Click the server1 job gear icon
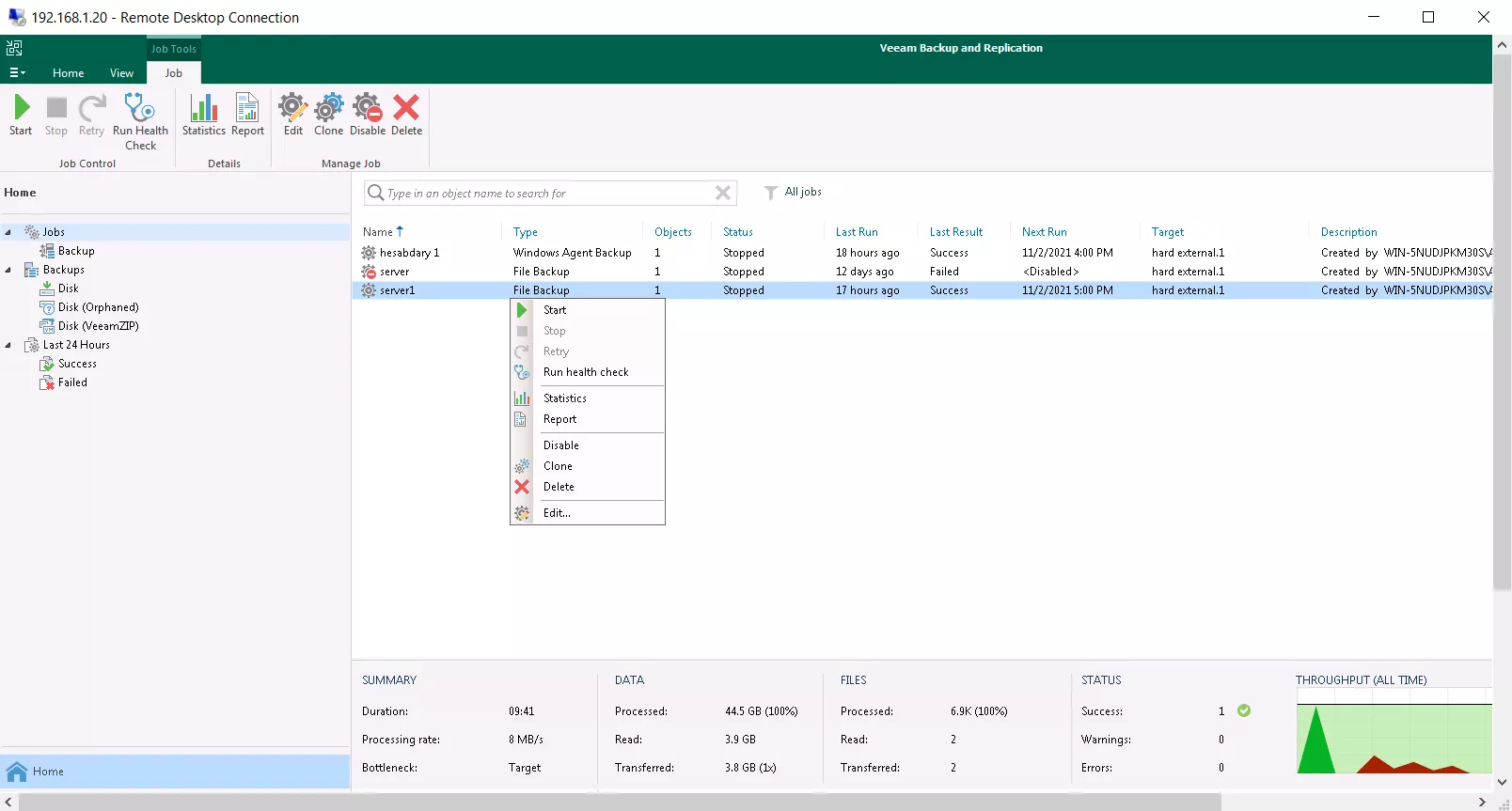1512x811 pixels. pos(369,290)
